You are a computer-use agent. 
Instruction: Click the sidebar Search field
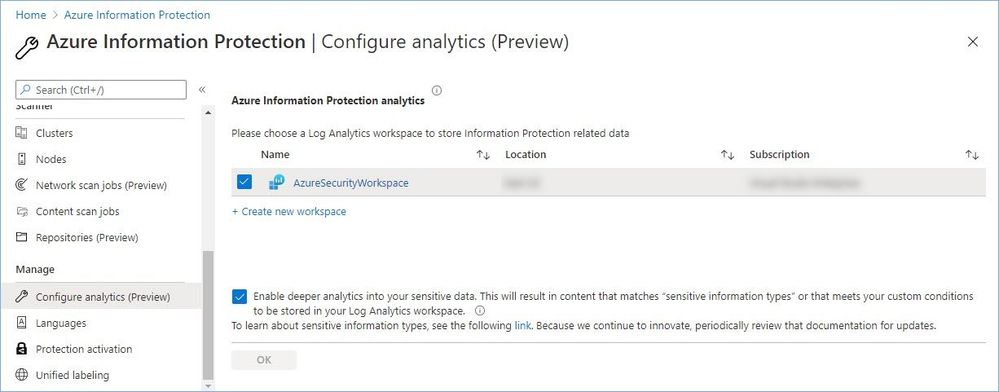(x=101, y=90)
